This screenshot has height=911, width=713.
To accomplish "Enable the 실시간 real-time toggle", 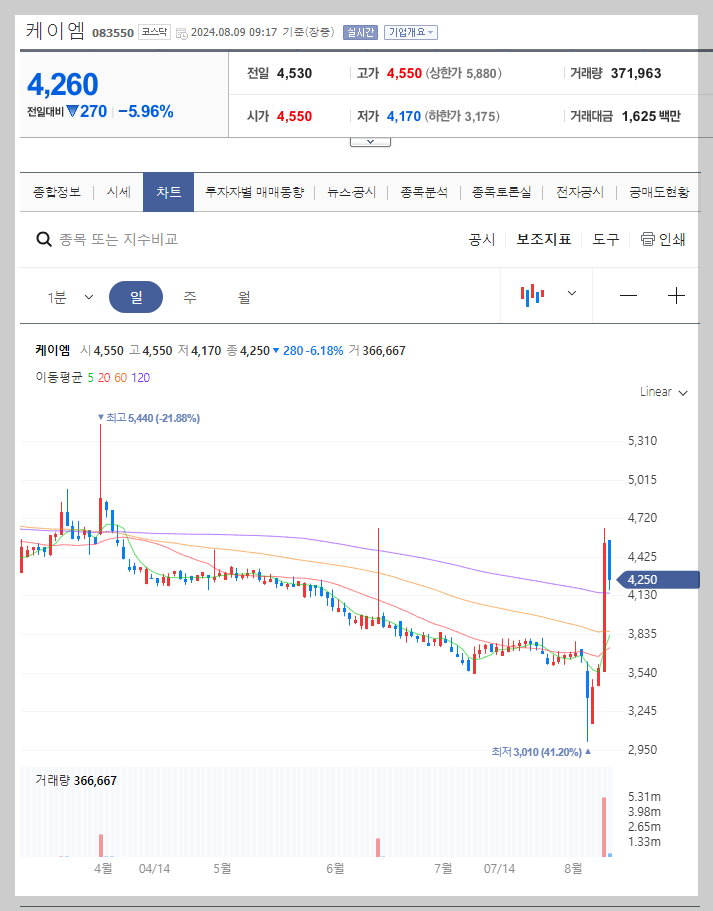I will click(x=359, y=32).
